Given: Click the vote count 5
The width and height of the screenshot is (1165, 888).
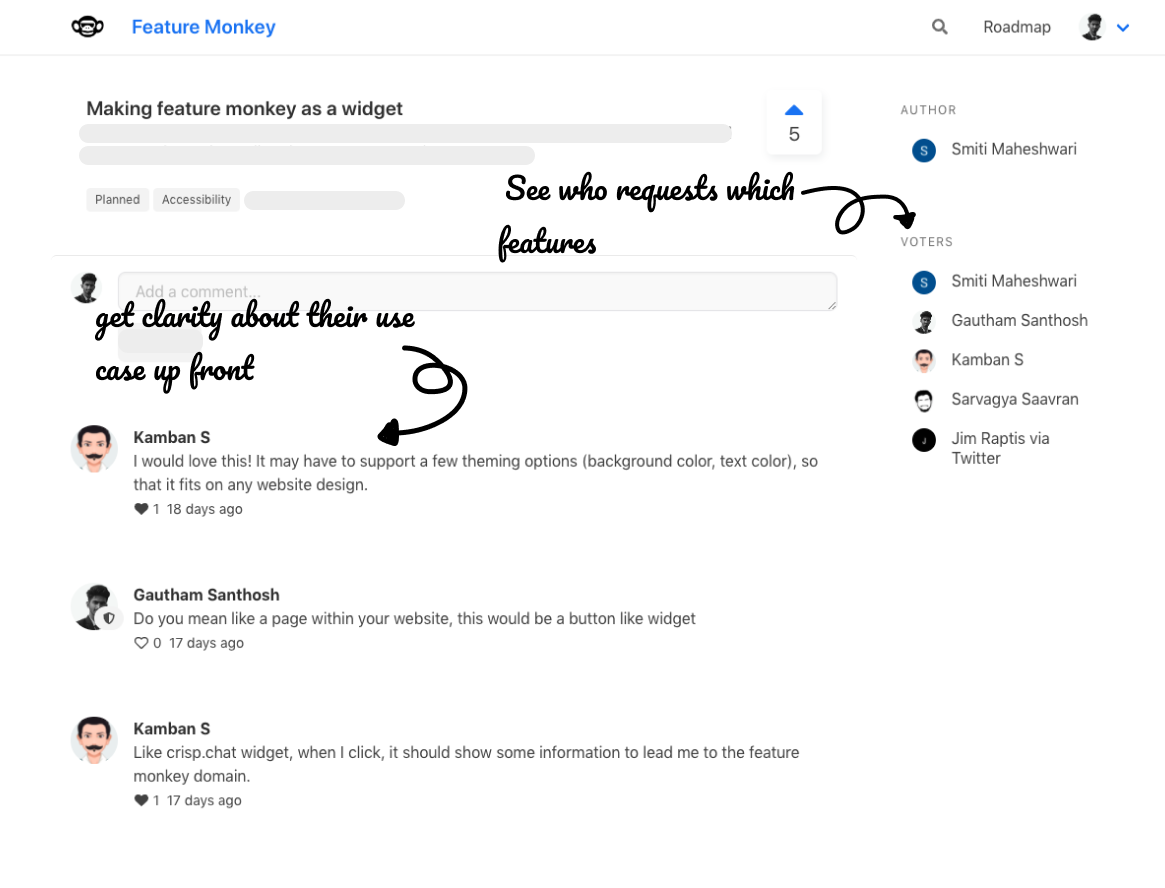Looking at the screenshot, I should (794, 134).
